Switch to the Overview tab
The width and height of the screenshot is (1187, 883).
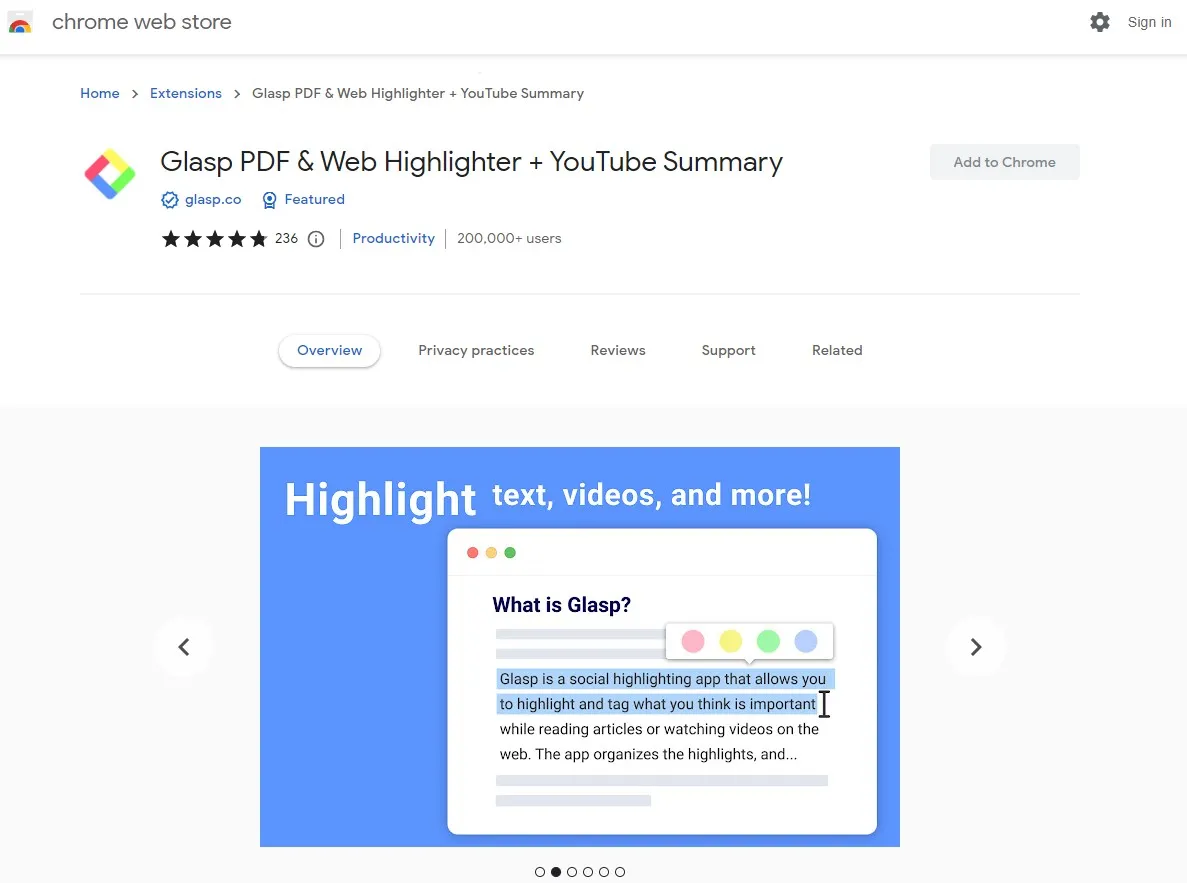(x=329, y=351)
